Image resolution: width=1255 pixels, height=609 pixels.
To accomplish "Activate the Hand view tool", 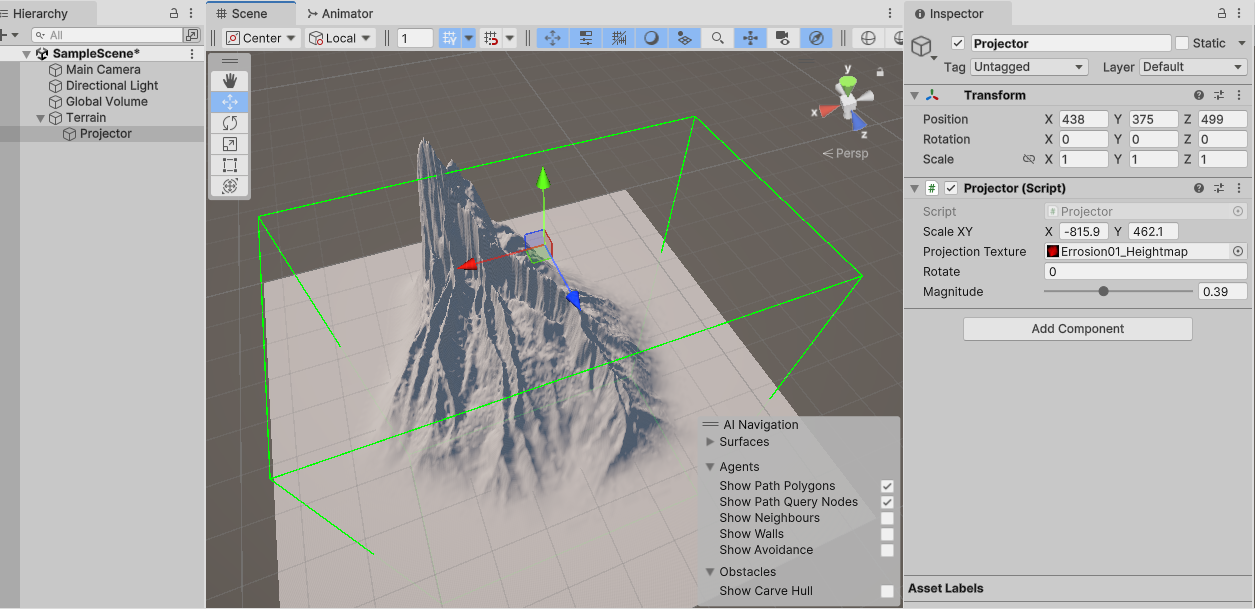I will [x=229, y=81].
